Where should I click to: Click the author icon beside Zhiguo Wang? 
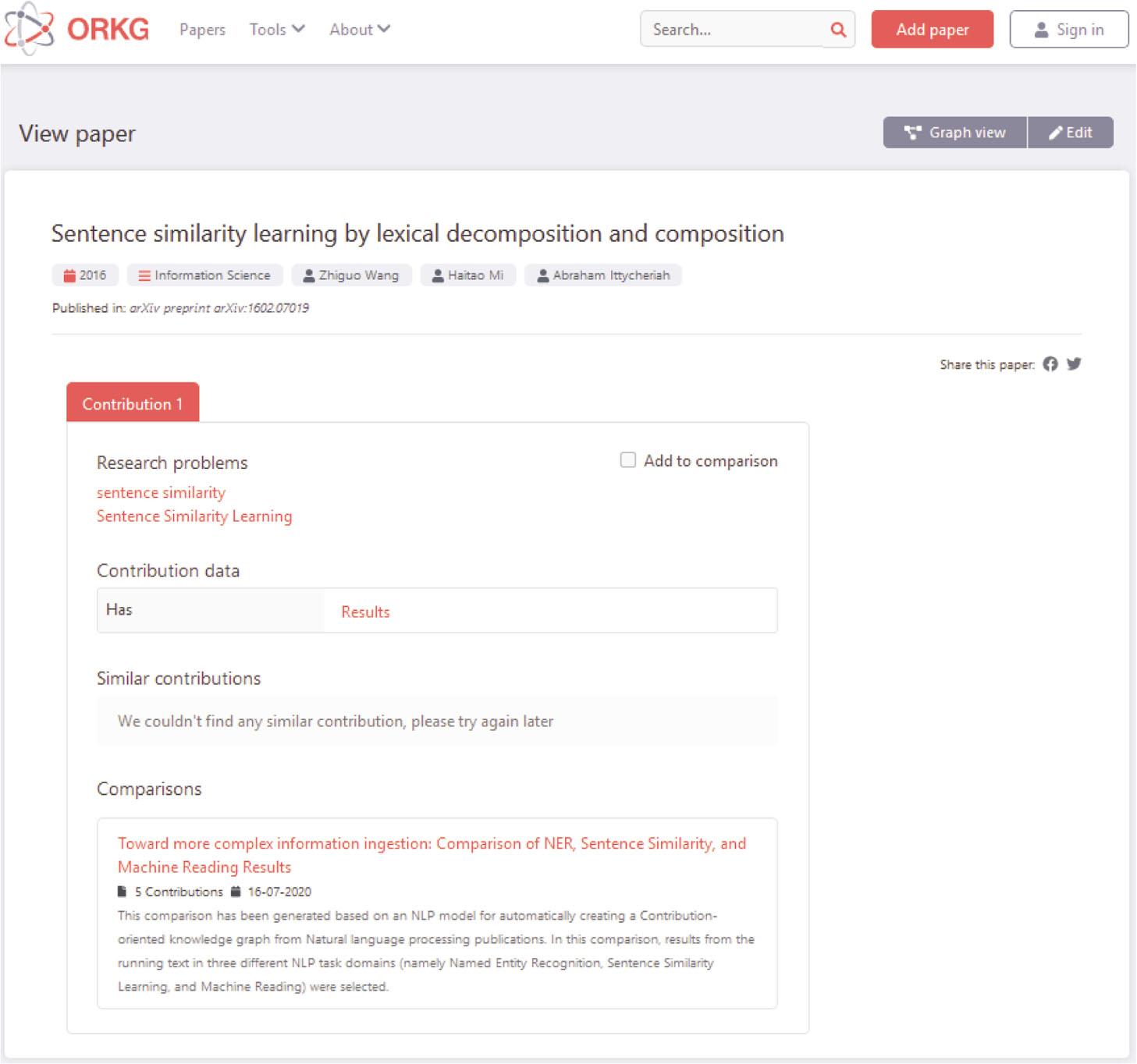tap(308, 275)
